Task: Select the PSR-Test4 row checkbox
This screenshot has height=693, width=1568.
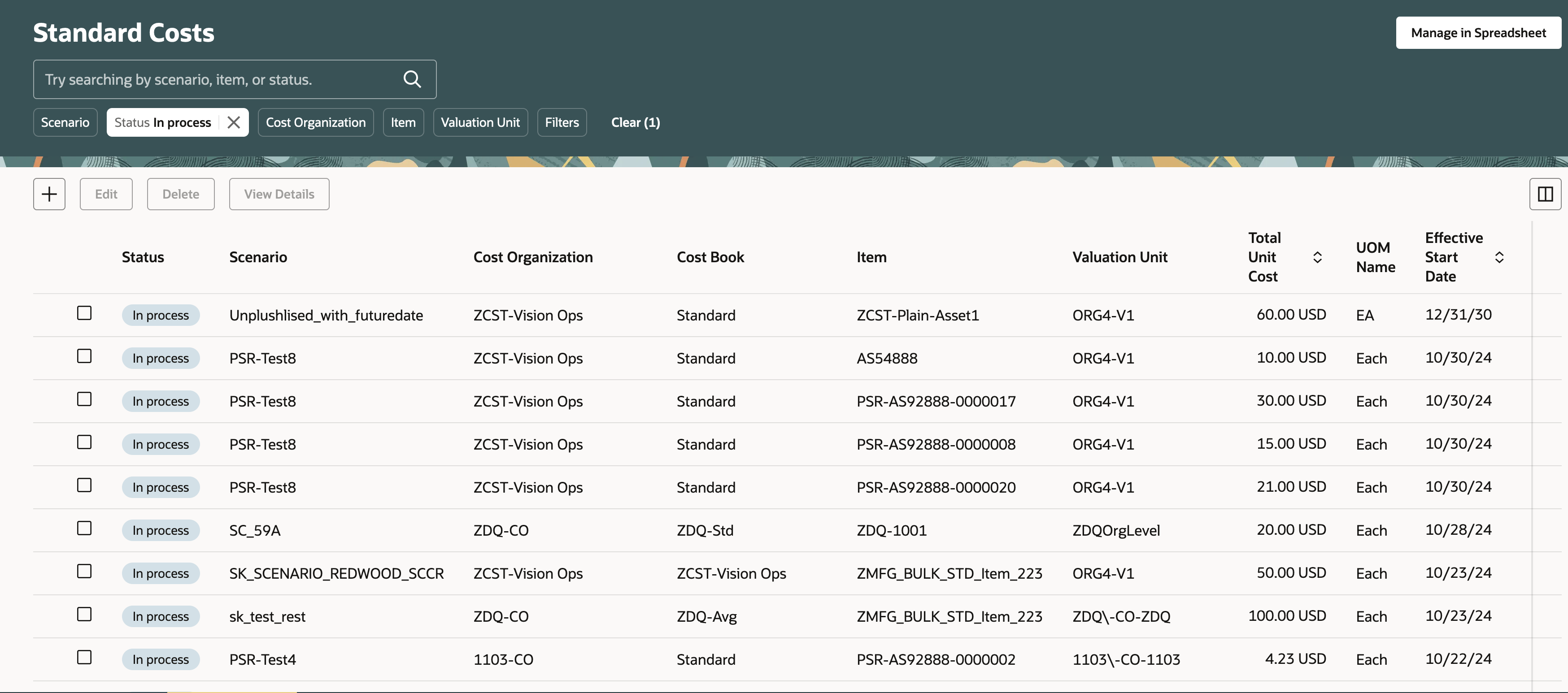Action: (85, 658)
